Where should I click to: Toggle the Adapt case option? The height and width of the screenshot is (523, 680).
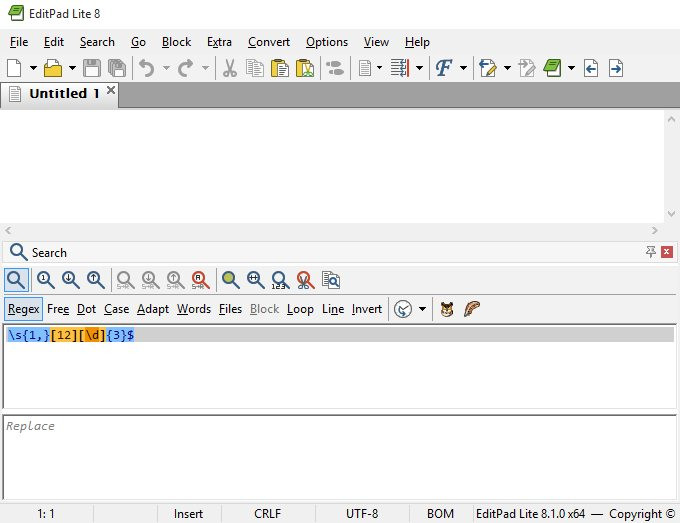(153, 309)
